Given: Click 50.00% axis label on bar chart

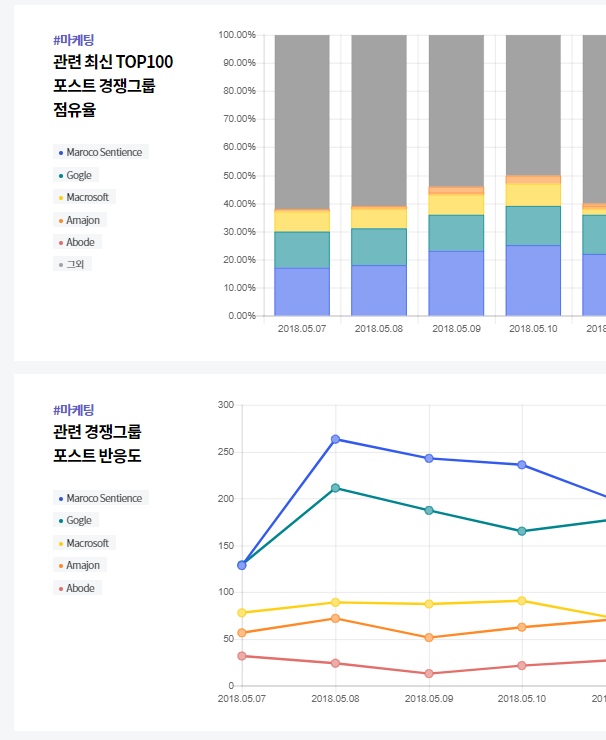Looking at the screenshot, I should pyautogui.click(x=239, y=176).
